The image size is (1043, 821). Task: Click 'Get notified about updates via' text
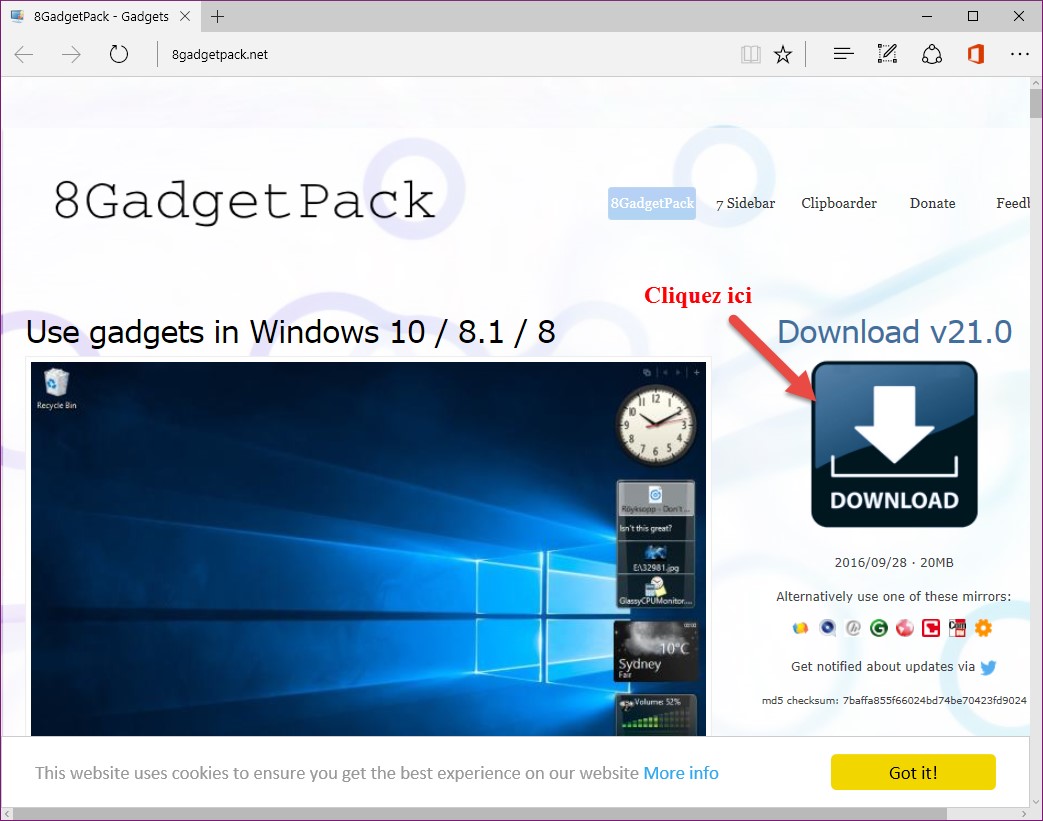pos(883,667)
